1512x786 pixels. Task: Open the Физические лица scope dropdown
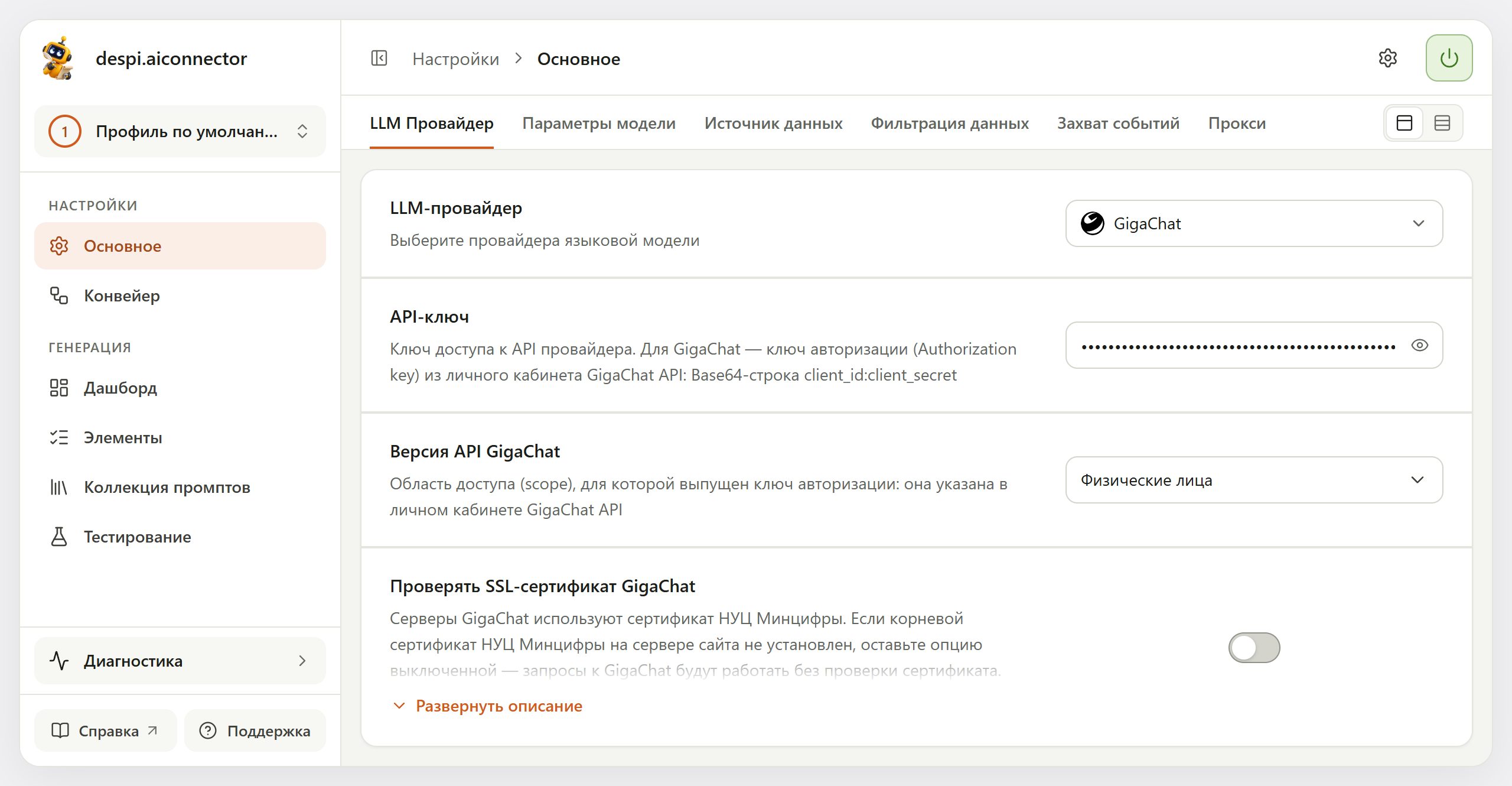(1254, 480)
